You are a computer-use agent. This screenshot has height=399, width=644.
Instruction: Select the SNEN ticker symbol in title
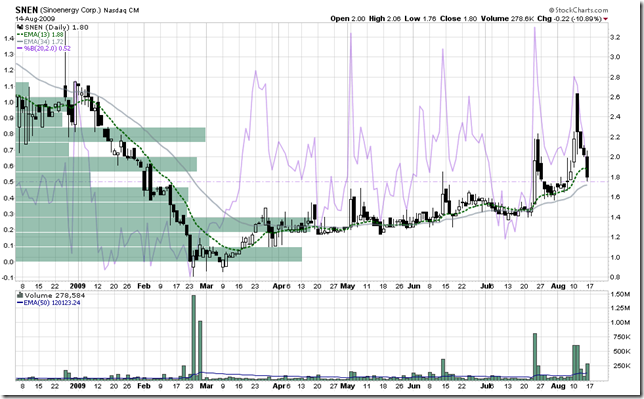(26, 10)
